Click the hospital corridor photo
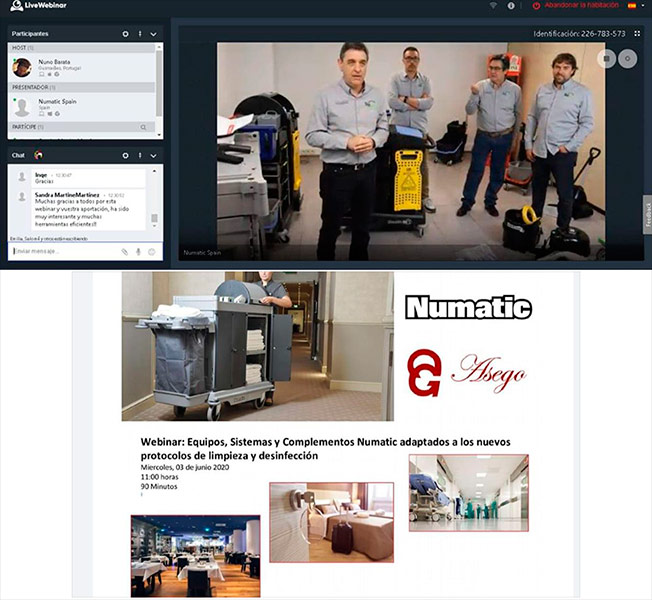The height and width of the screenshot is (600, 652). tap(469, 493)
